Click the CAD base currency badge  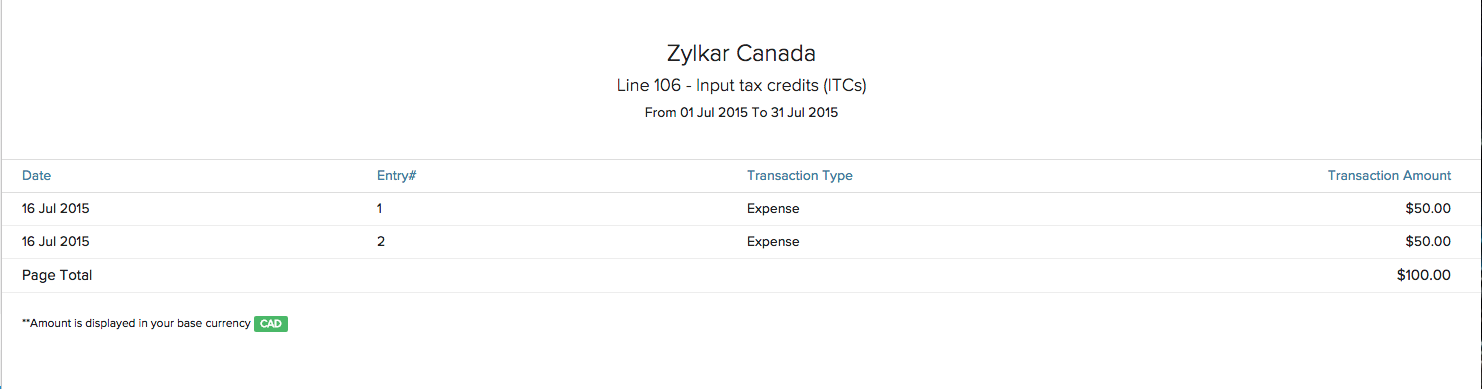coord(271,324)
